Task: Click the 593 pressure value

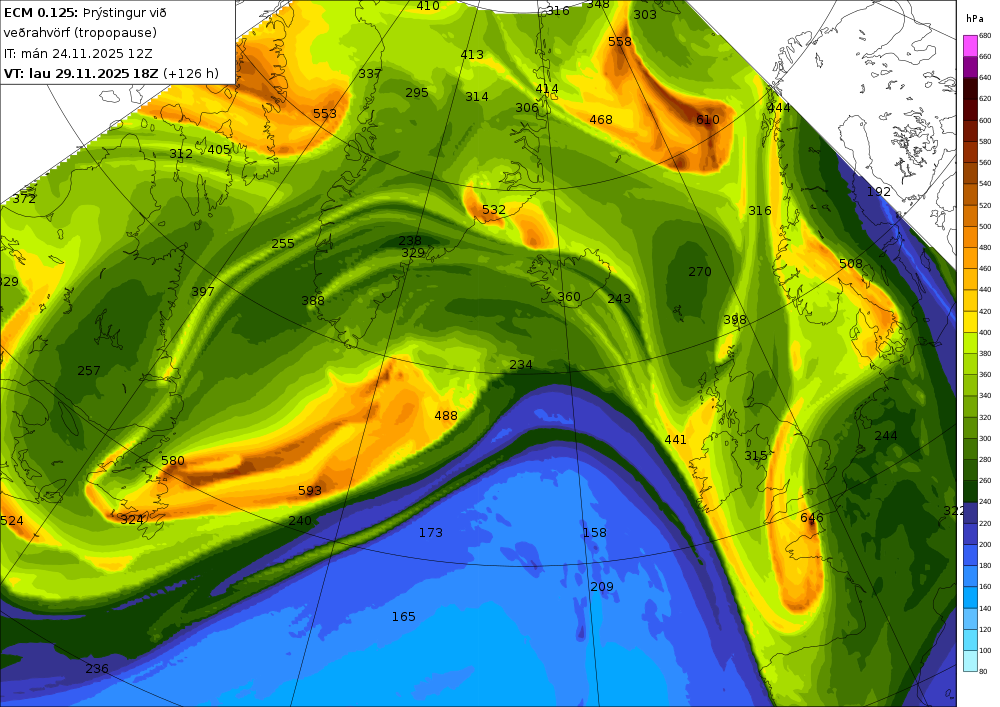Action: click(x=310, y=490)
